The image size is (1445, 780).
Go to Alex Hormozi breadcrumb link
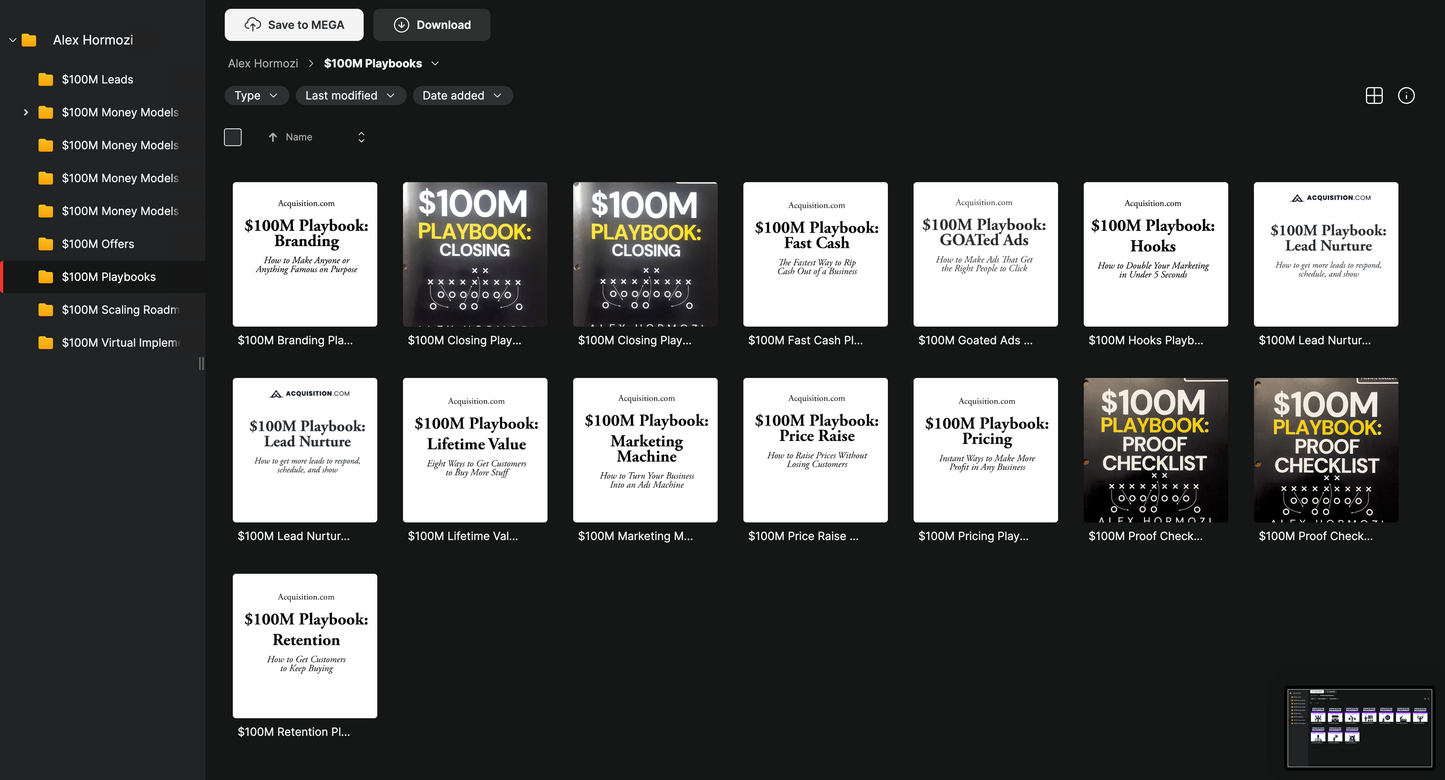pyautogui.click(x=263, y=64)
